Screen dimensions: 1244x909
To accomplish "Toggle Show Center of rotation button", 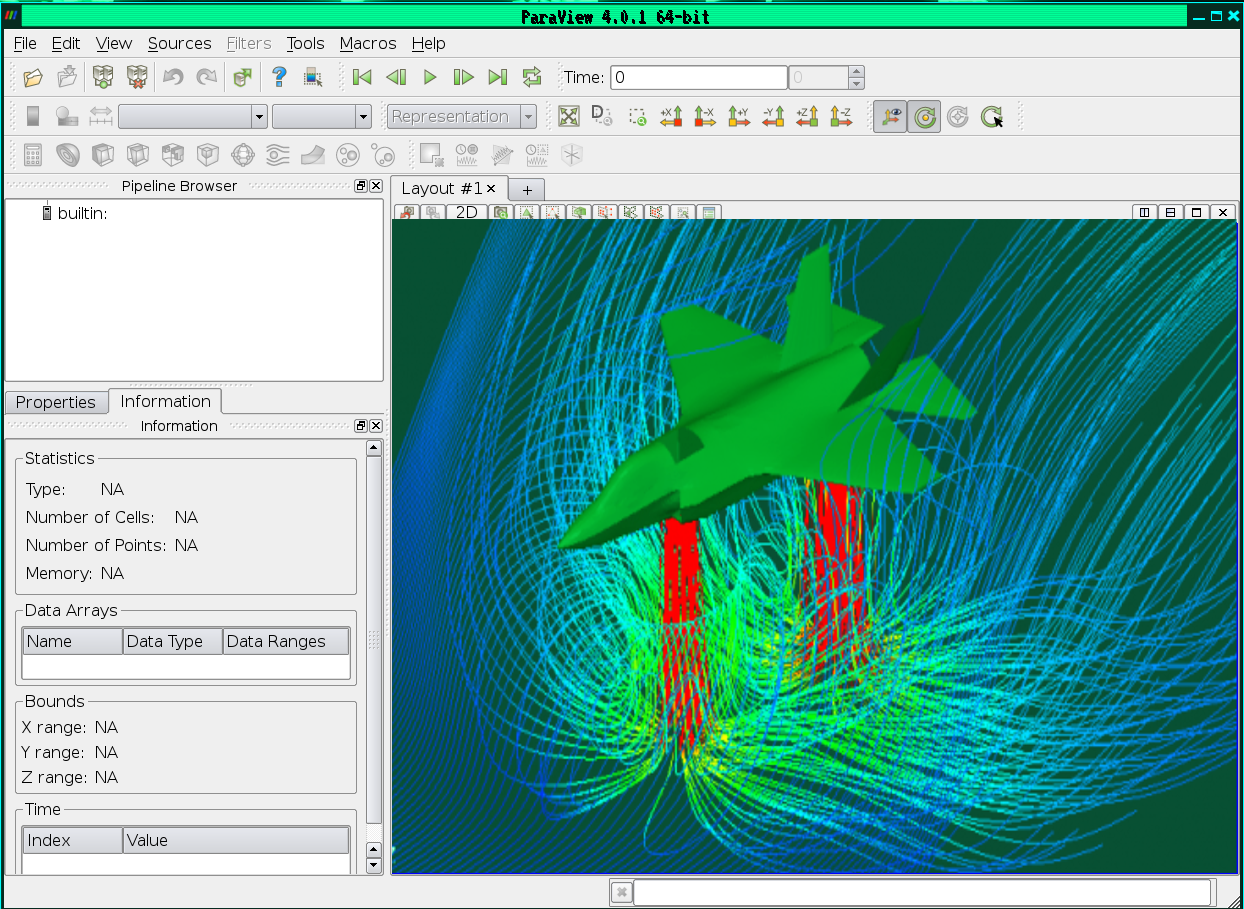I will (924, 117).
